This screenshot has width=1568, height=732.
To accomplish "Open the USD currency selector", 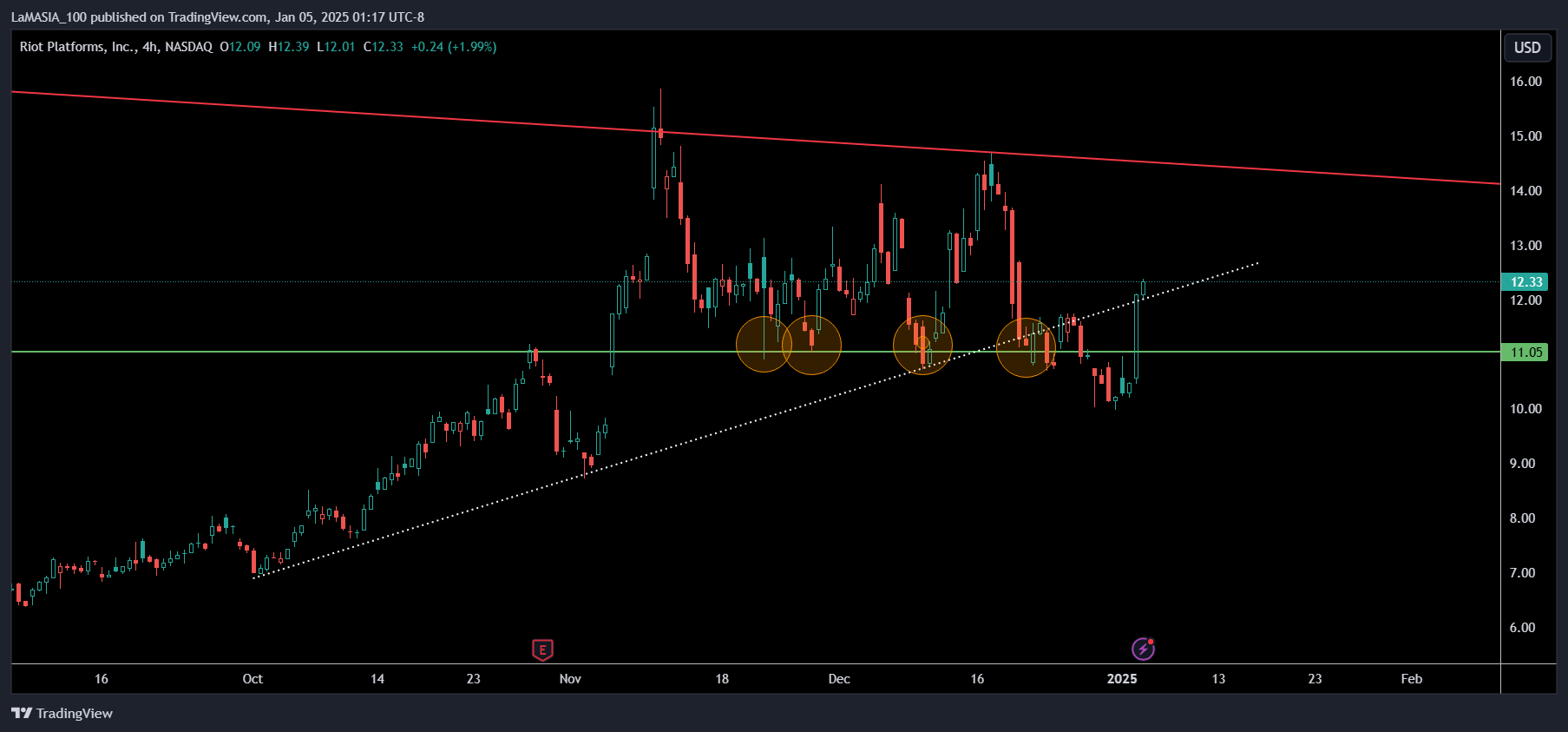I will tap(1527, 48).
